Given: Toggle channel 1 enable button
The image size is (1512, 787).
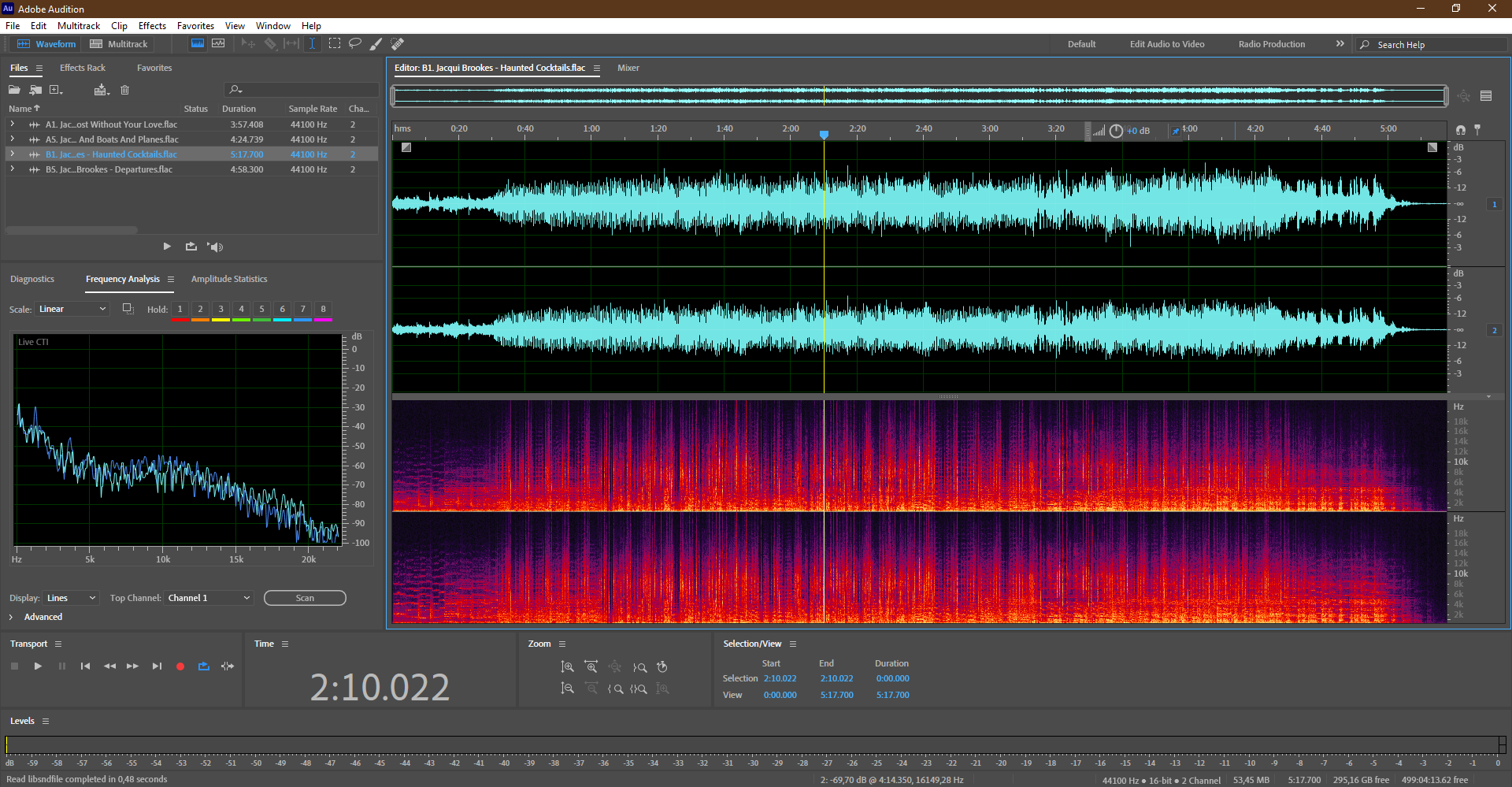Looking at the screenshot, I should click(x=1495, y=204).
